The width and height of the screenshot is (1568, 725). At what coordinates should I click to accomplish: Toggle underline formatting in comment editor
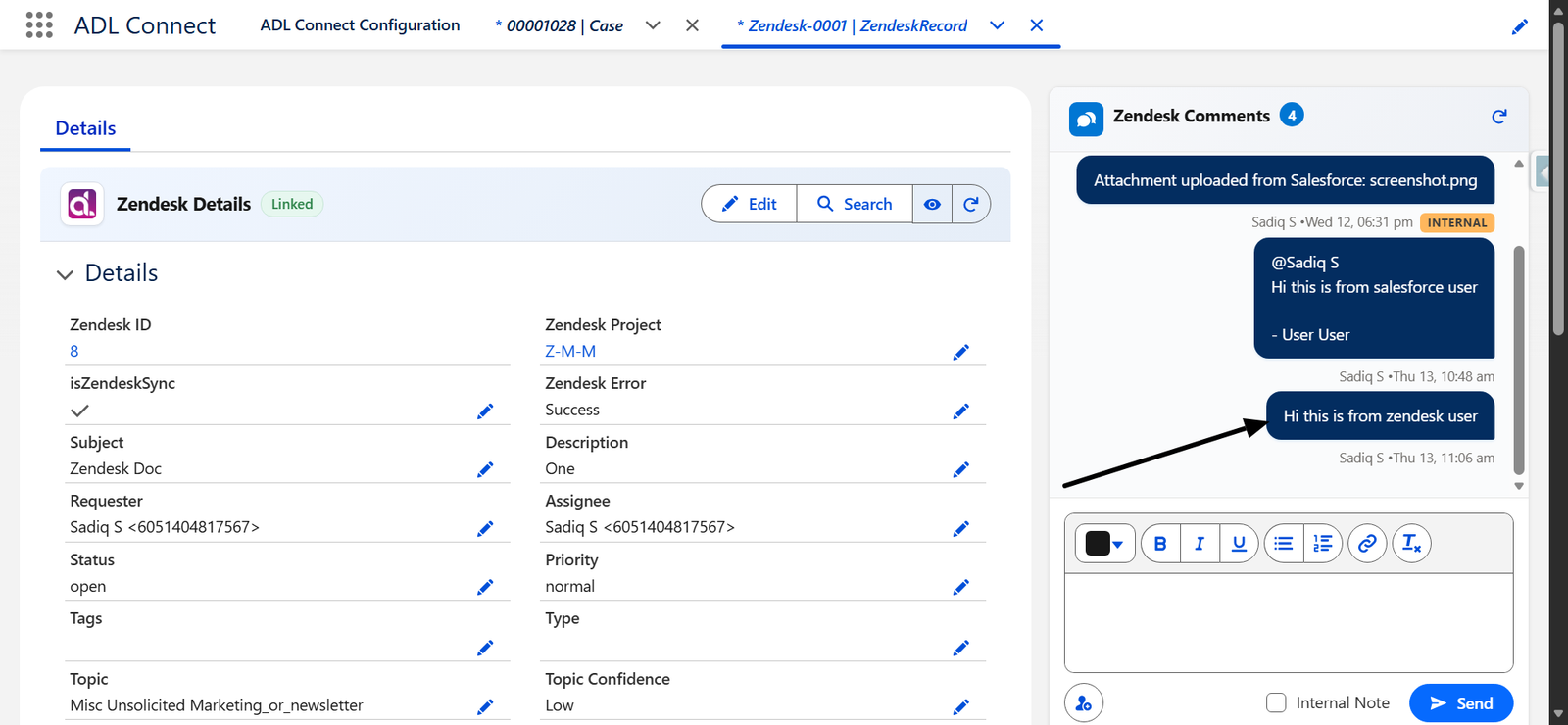pos(1239,543)
